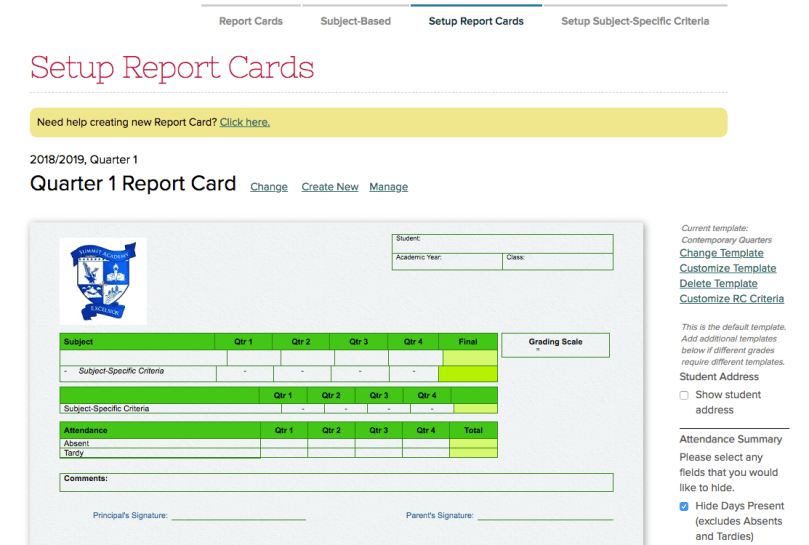Click the Change report card link
The image size is (809, 545).
[x=269, y=187]
